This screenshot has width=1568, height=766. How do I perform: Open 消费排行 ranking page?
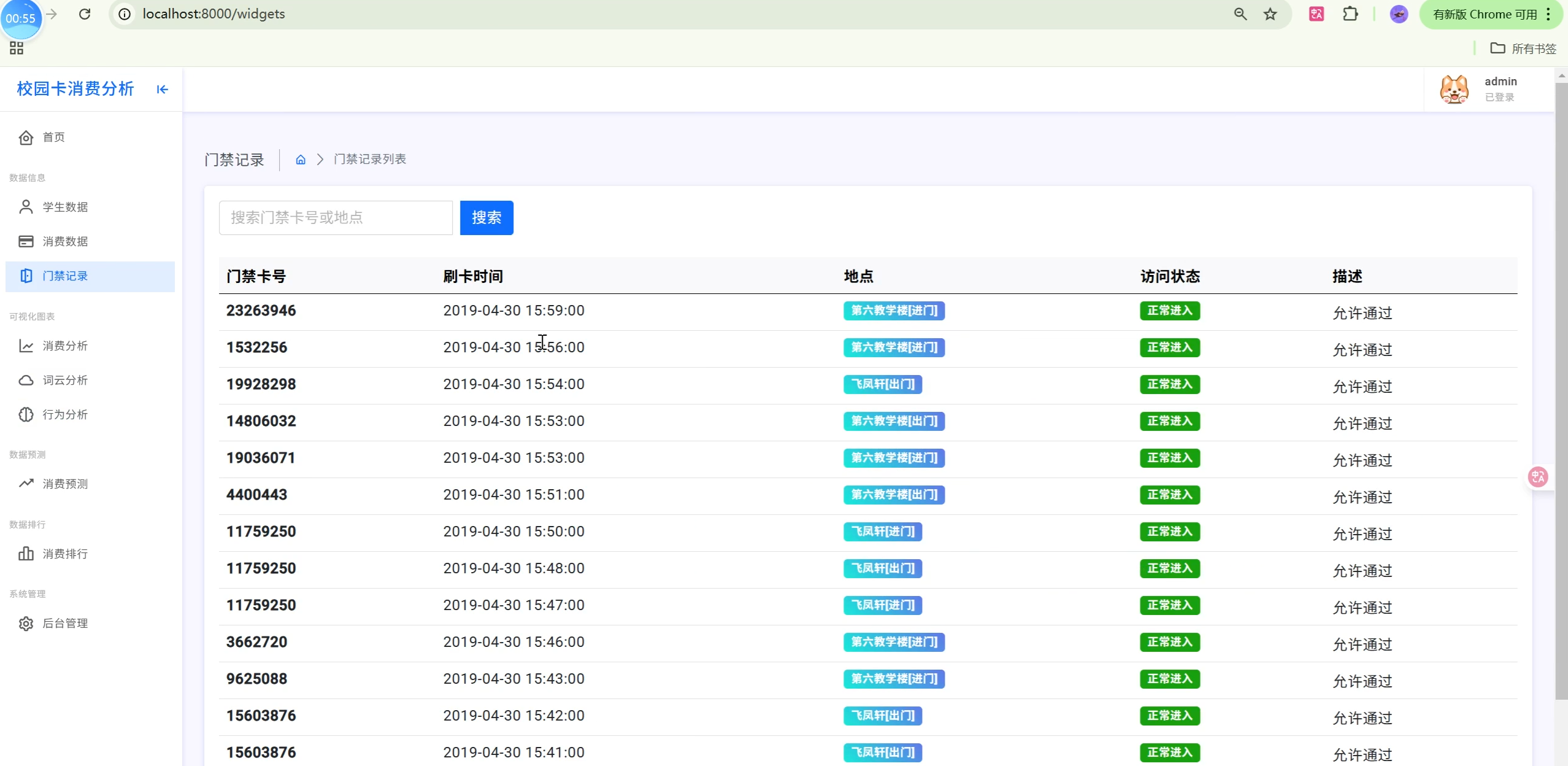[x=65, y=554]
